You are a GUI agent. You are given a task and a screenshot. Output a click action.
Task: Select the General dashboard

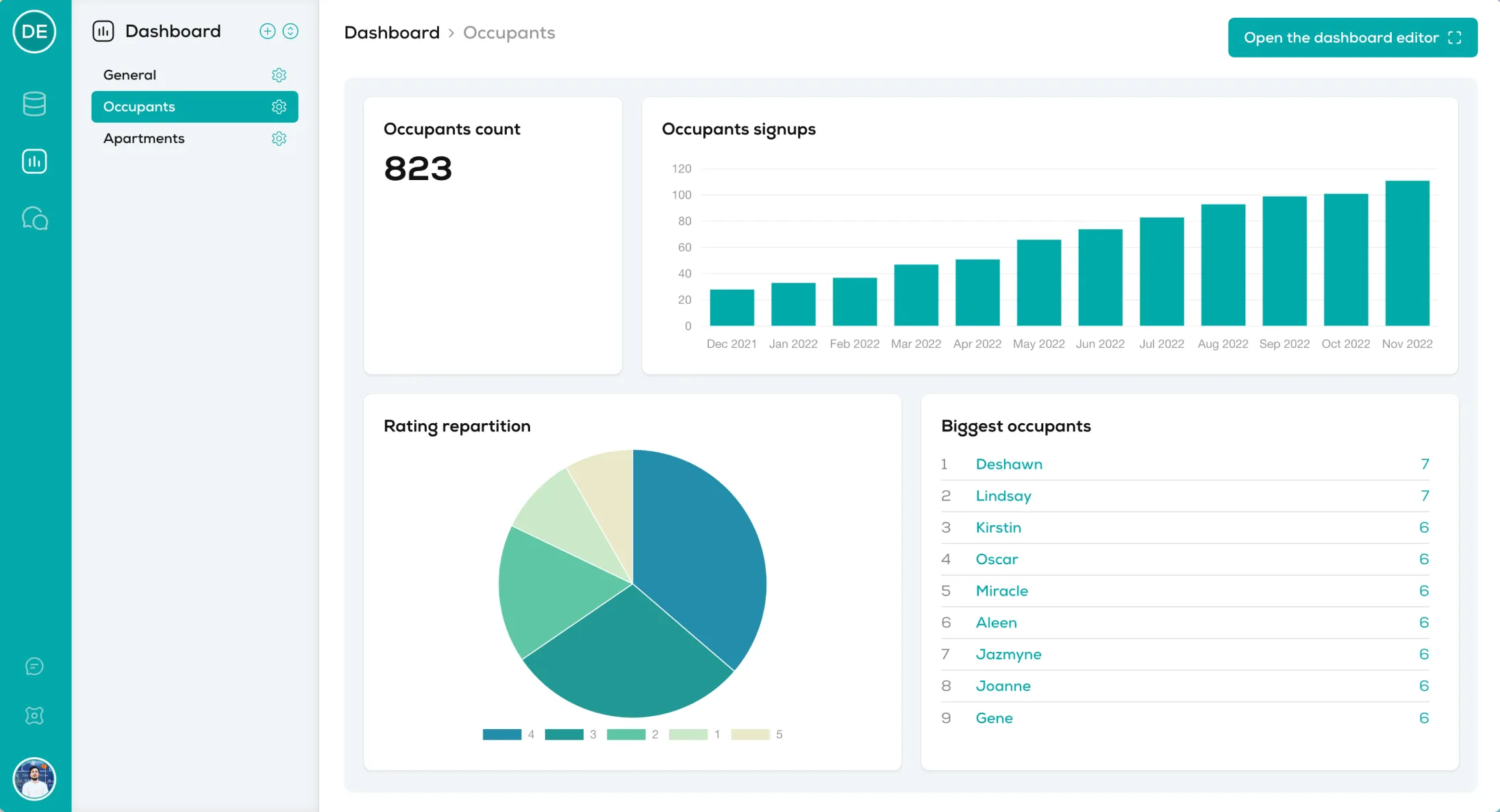click(x=195, y=75)
